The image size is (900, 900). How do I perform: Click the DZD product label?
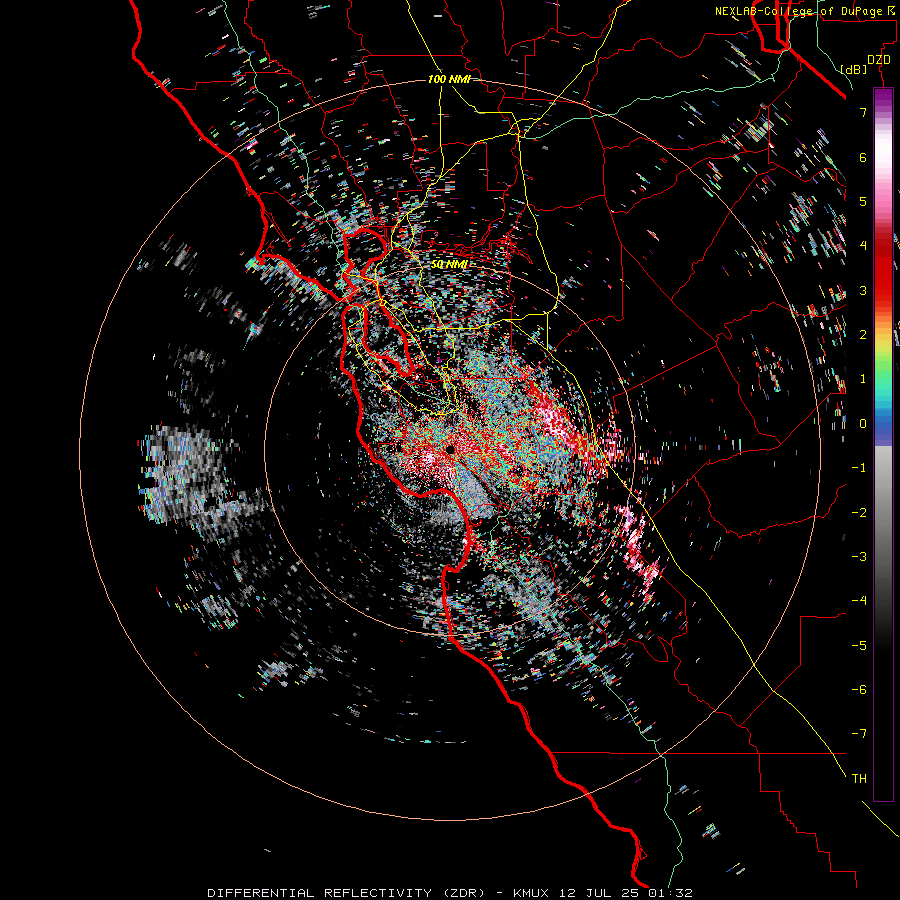[879, 60]
